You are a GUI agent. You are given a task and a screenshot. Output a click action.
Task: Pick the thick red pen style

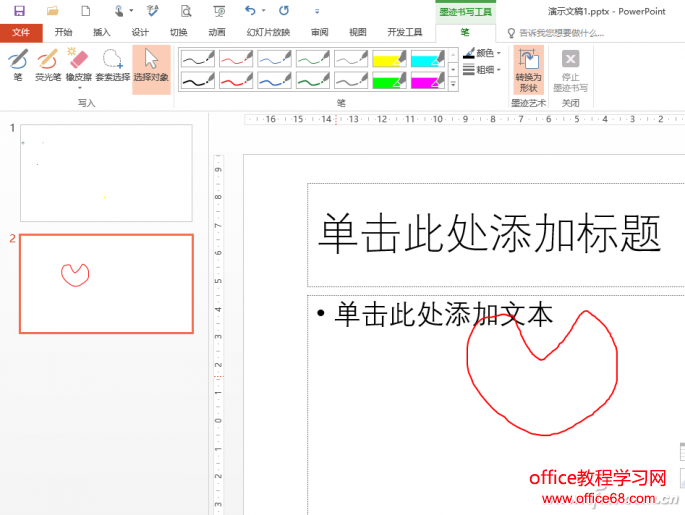coord(236,81)
